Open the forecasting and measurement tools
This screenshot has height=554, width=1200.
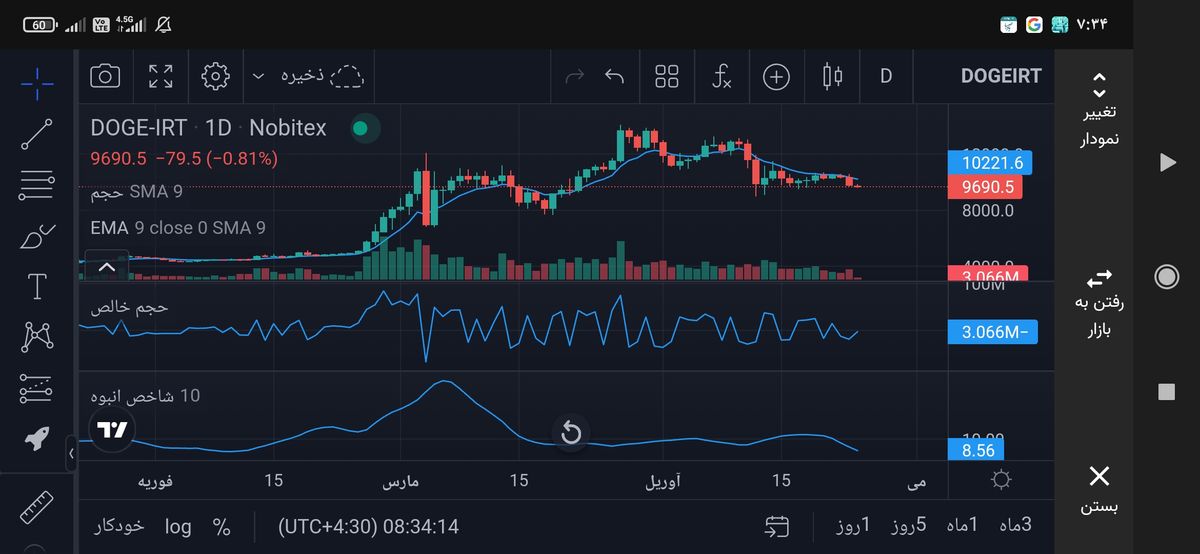[38, 389]
